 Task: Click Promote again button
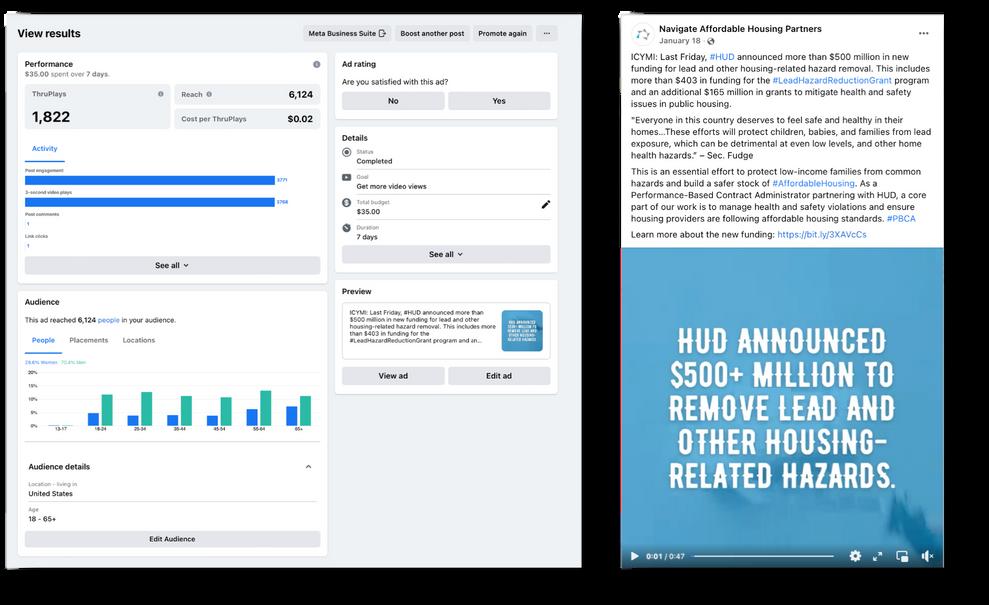pos(502,33)
